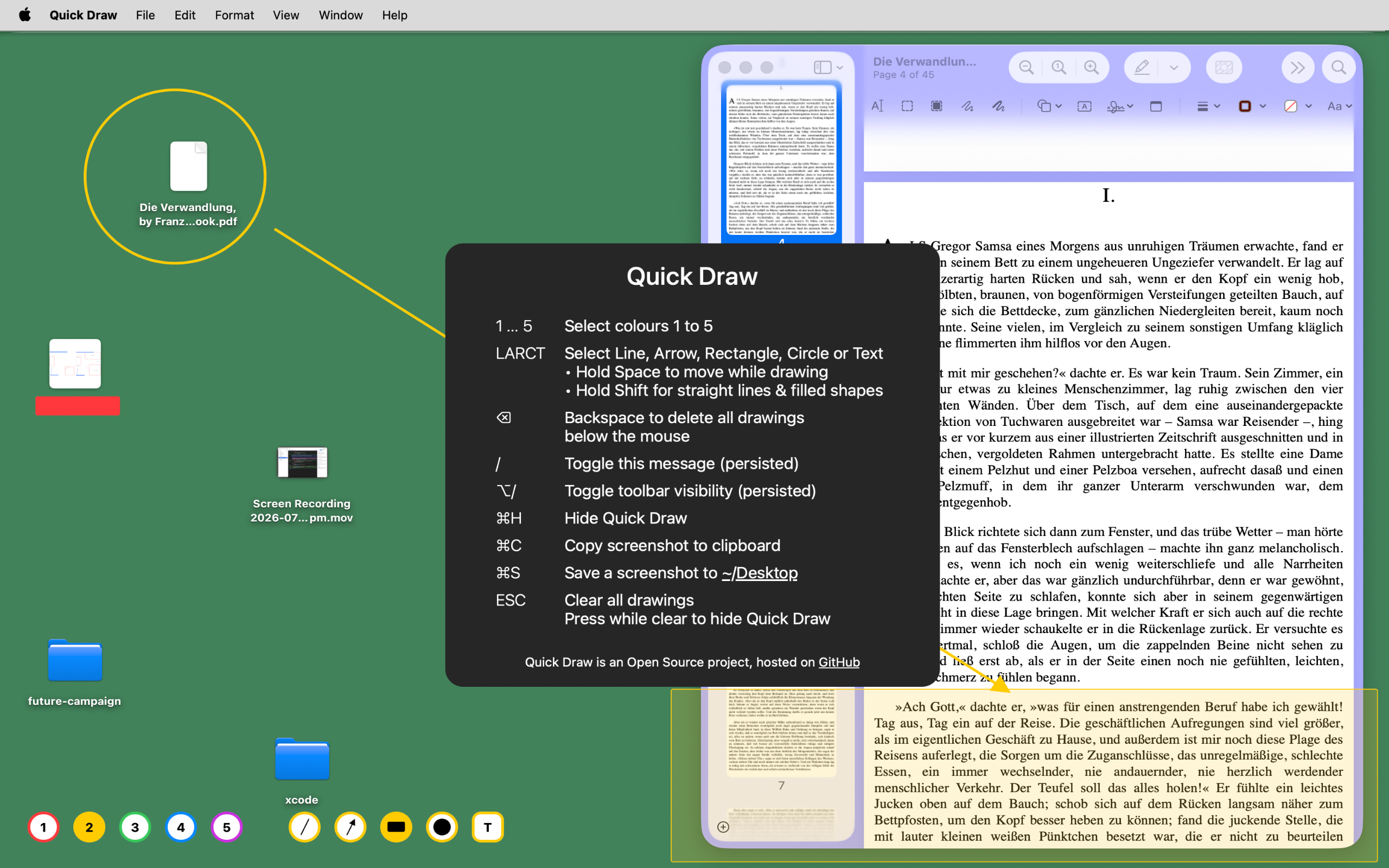Open the border color dropdown arrow
Viewport: 1389px width, 868px height.
pos(1263,106)
